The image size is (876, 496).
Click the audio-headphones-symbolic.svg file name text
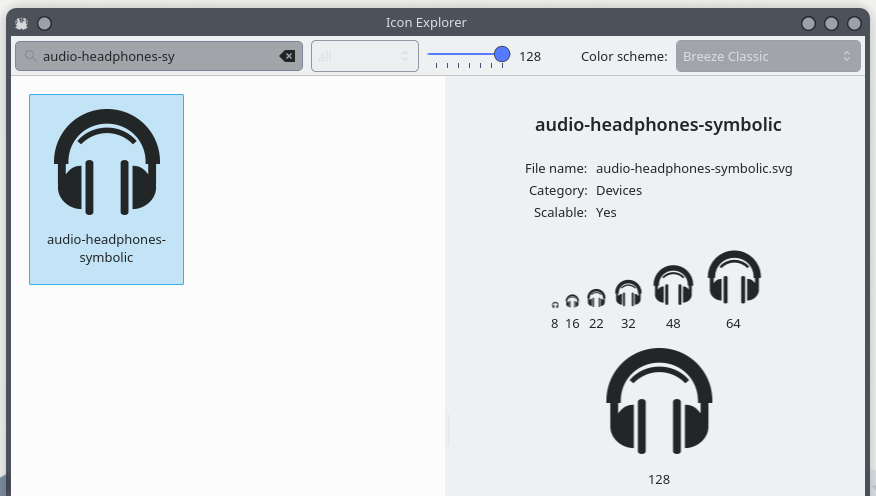(694, 169)
